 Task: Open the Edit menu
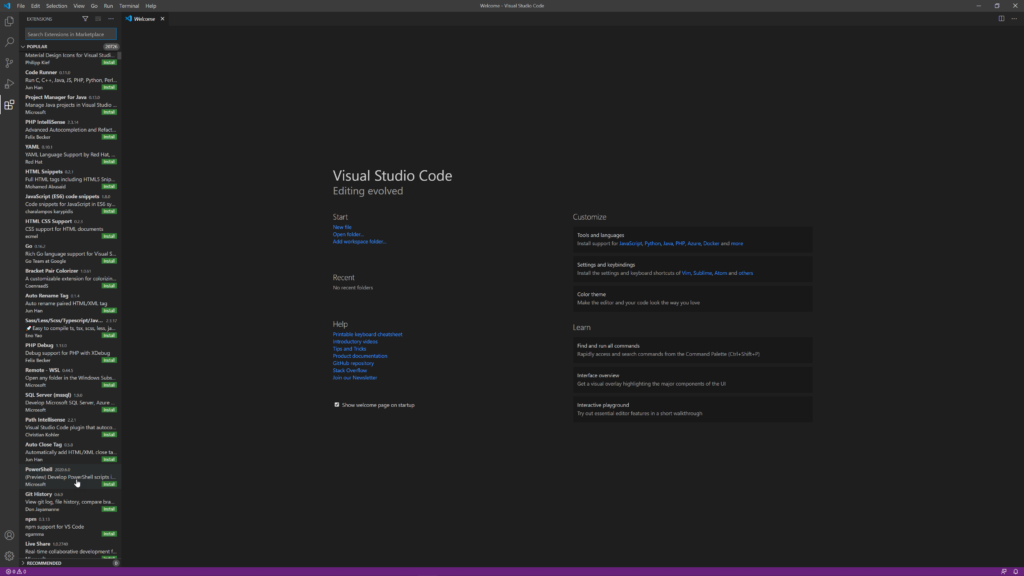(x=35, y=6)
